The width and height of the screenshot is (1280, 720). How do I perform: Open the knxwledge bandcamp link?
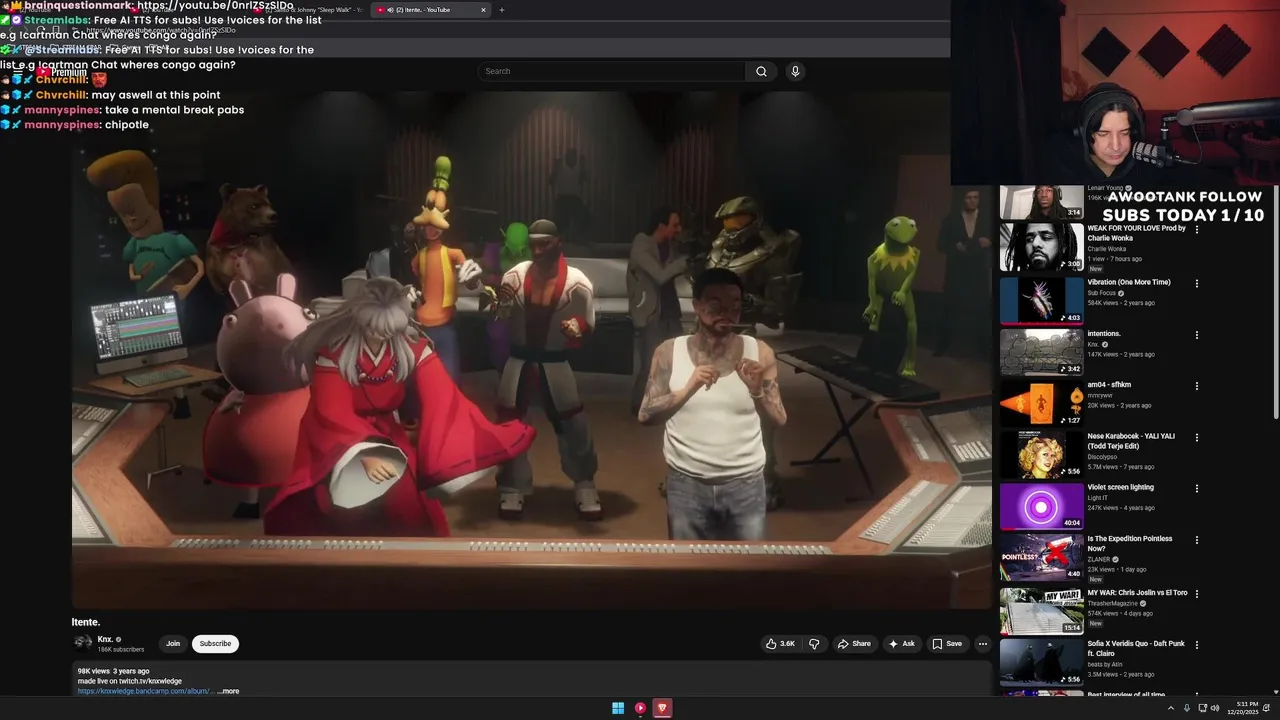146,691
